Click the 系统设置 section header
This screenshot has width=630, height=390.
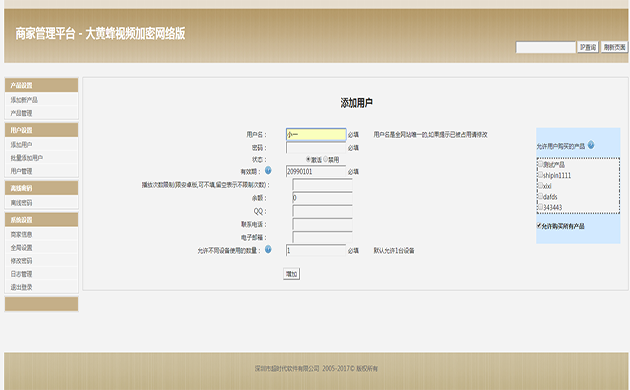tap(41, 220)
